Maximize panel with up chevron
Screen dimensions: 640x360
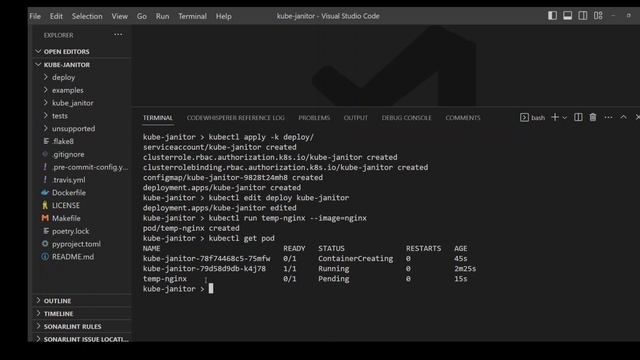point(623,117)
